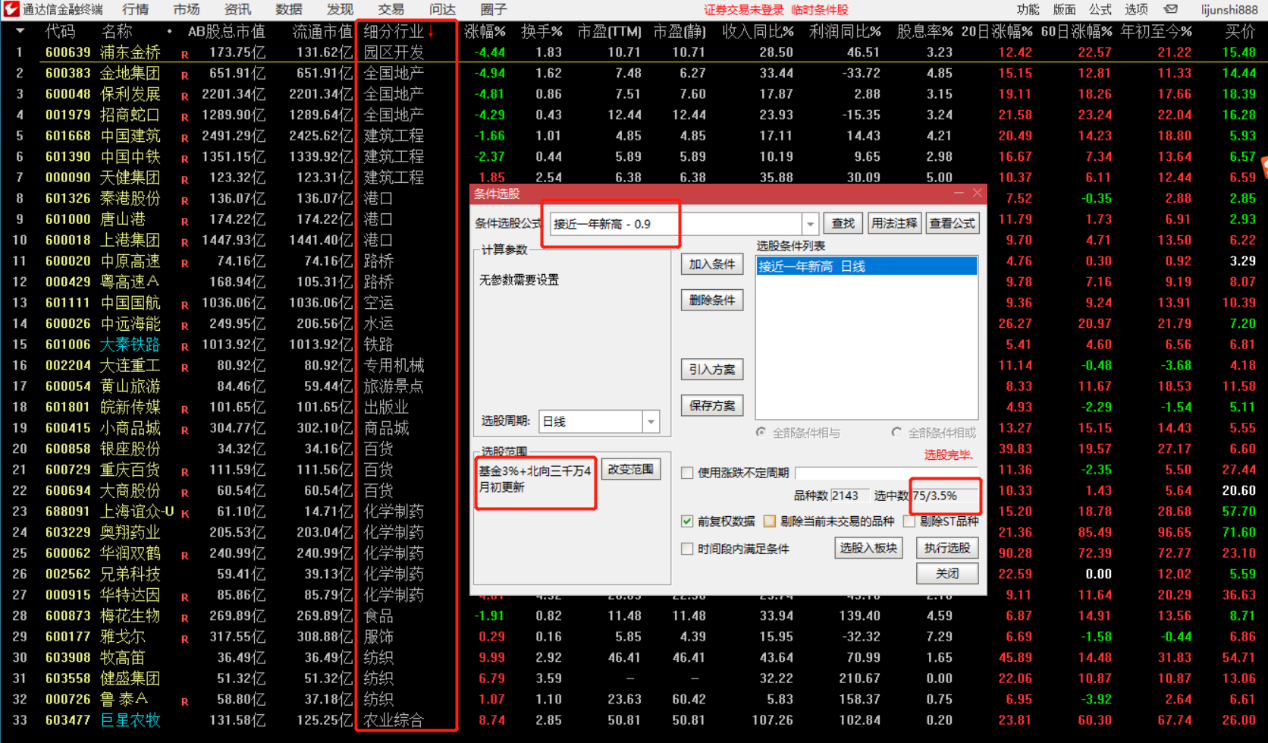Screen dimensions: 1268x743
Task: Switch to the 市场 section
Action: pyautogui.click(x=184, y=9)
